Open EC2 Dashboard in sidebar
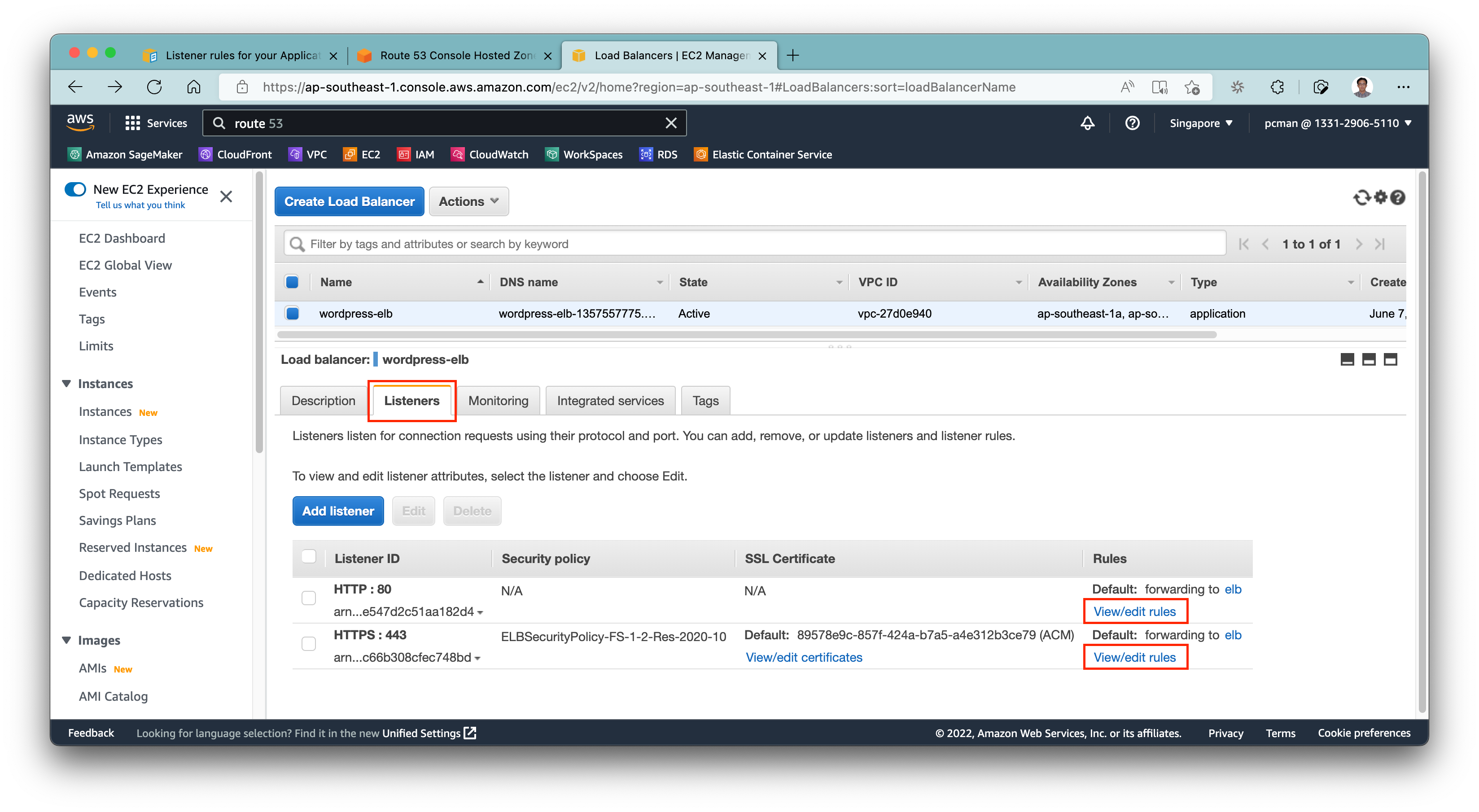This screenshot has width=1479, height=812. click(122, 238)
